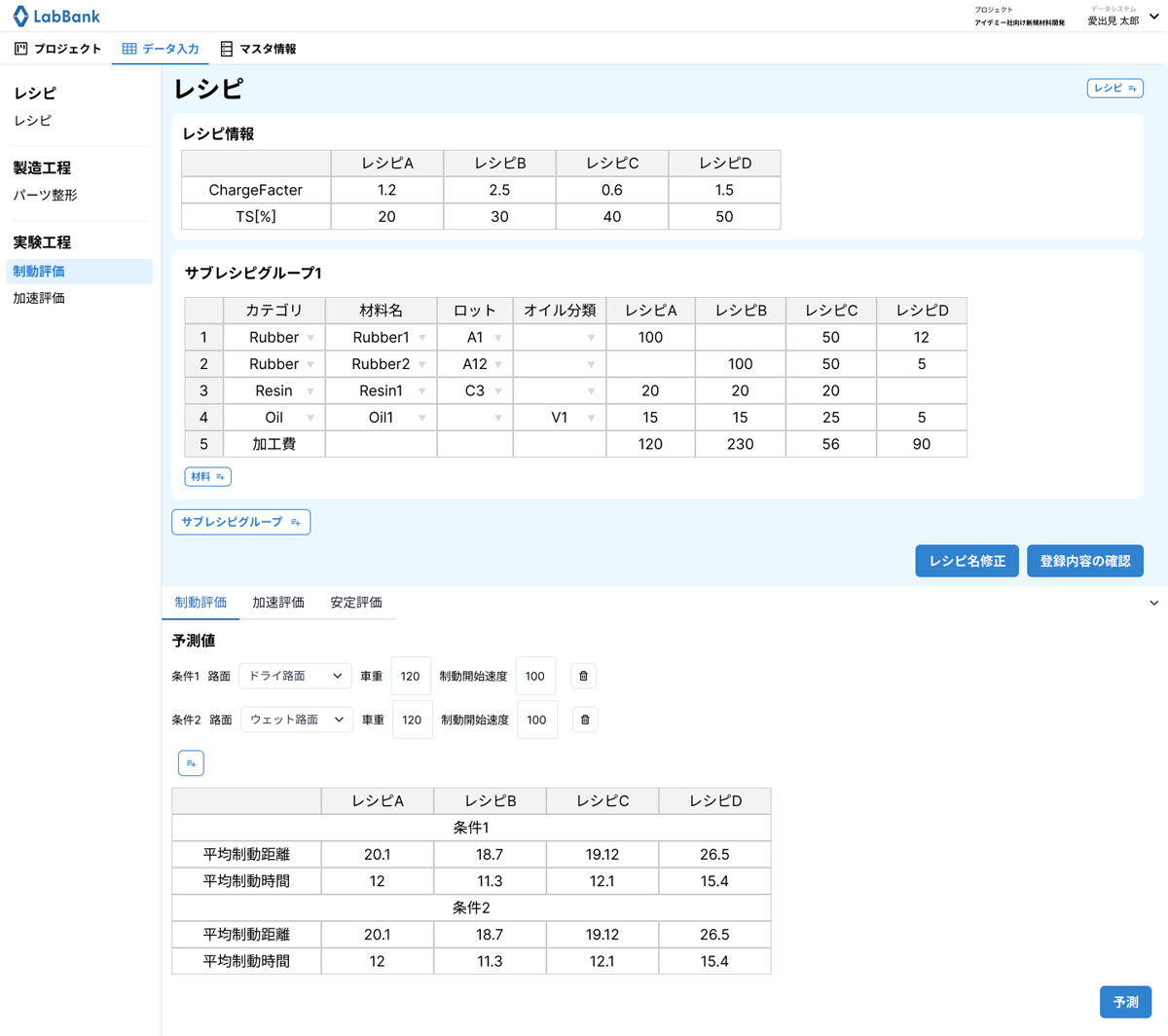
Task: Click row 1 レシピA value 100
Action: pos(650,338)
